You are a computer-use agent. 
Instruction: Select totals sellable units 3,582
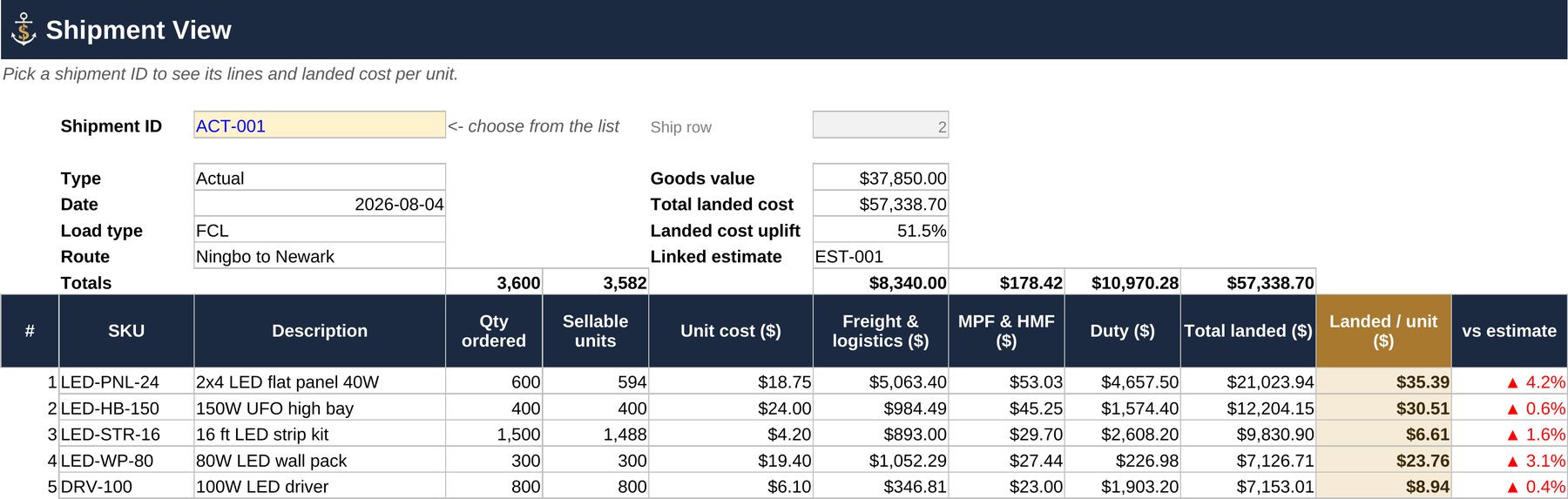click(596, 282)
